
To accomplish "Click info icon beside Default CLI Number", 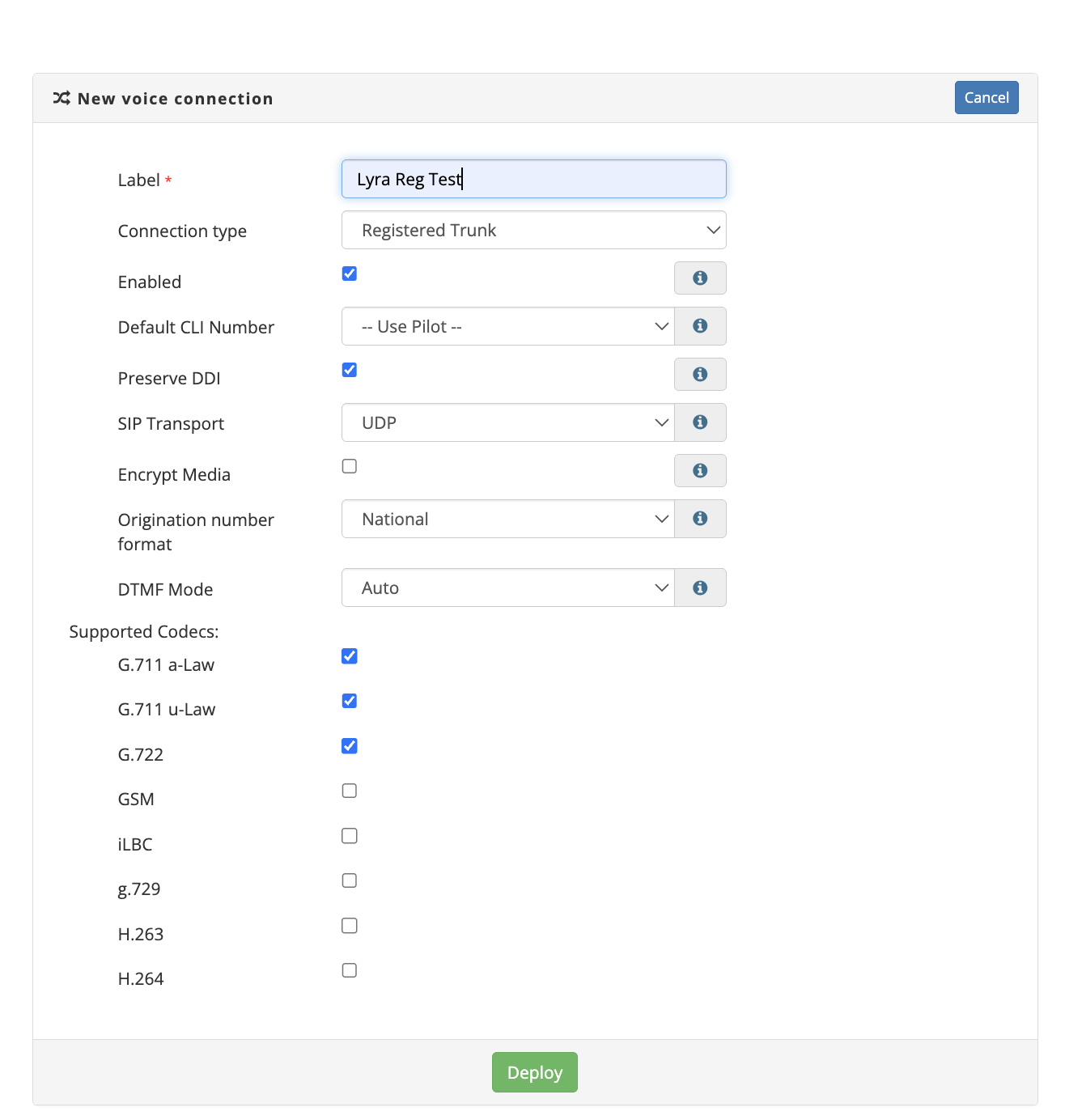I will pos(700,326).
